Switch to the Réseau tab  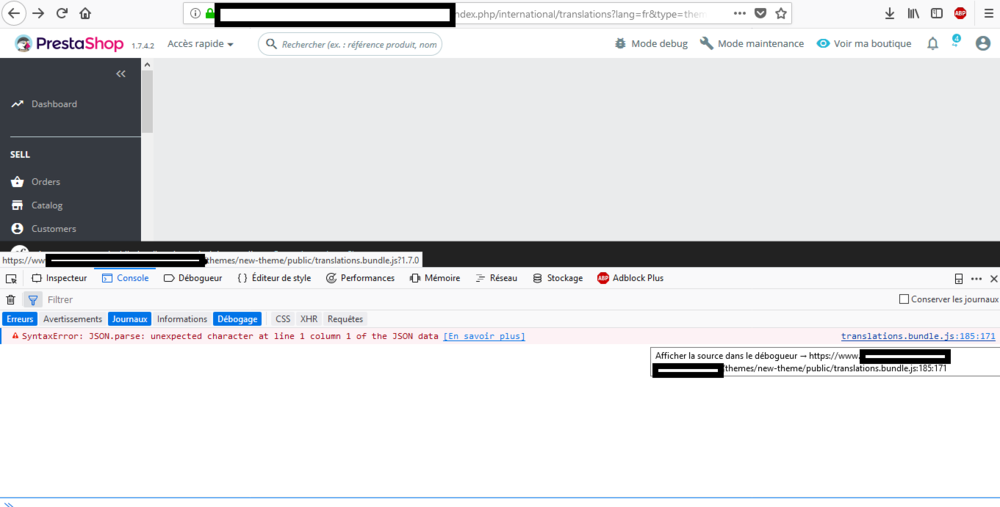click(x=497, y=278)
